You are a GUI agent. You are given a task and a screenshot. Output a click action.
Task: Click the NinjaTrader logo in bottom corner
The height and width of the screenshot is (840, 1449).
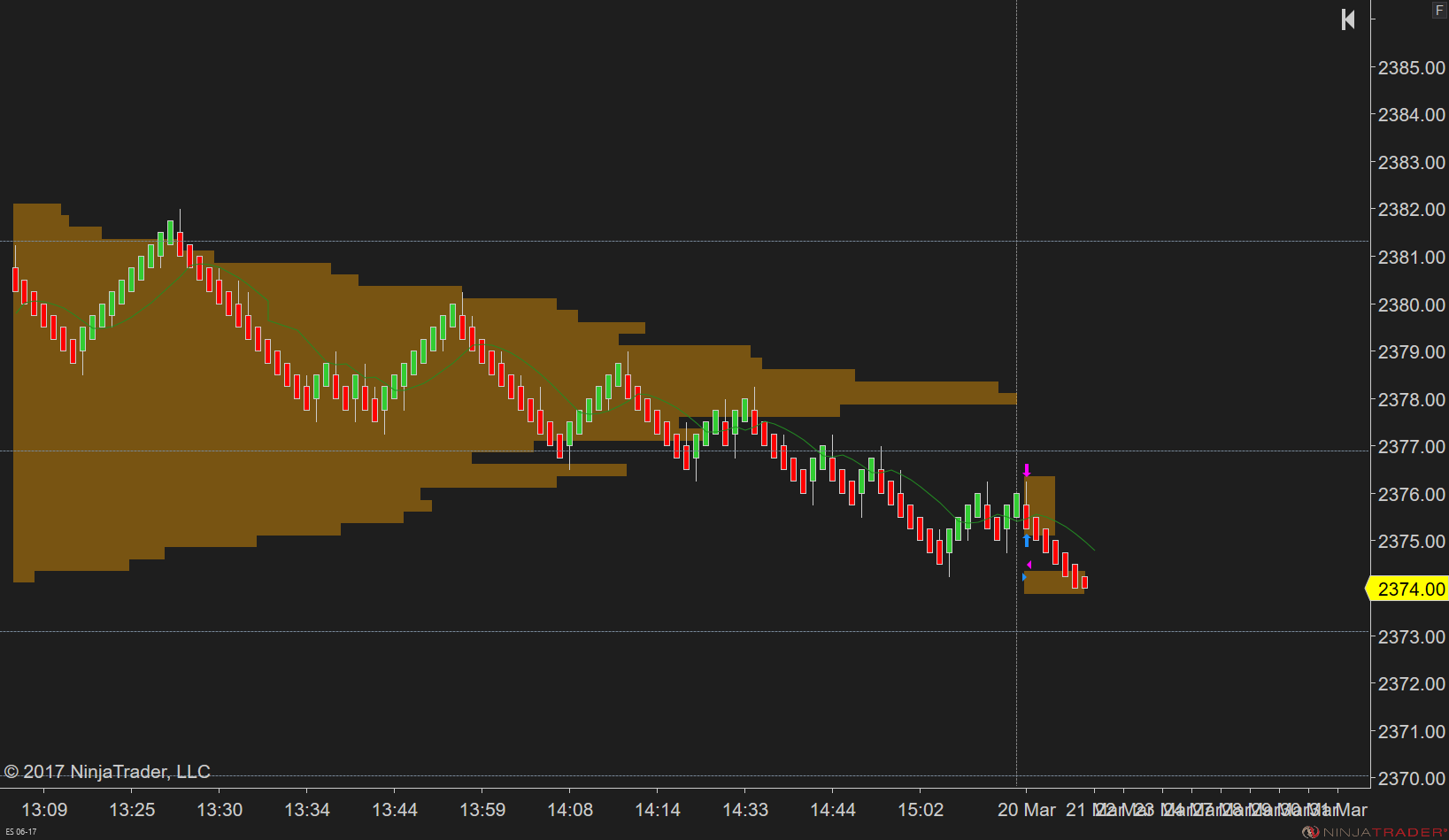click(1375, 832)
